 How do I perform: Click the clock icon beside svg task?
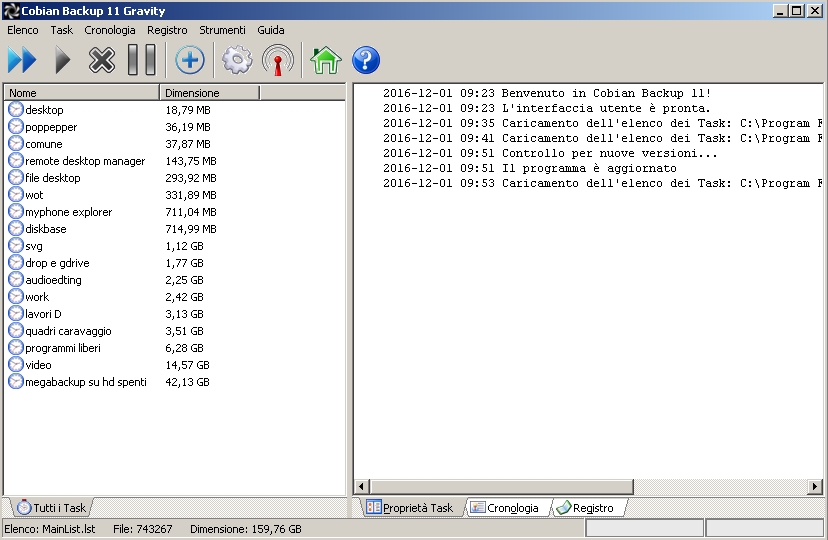pos(16,245)
